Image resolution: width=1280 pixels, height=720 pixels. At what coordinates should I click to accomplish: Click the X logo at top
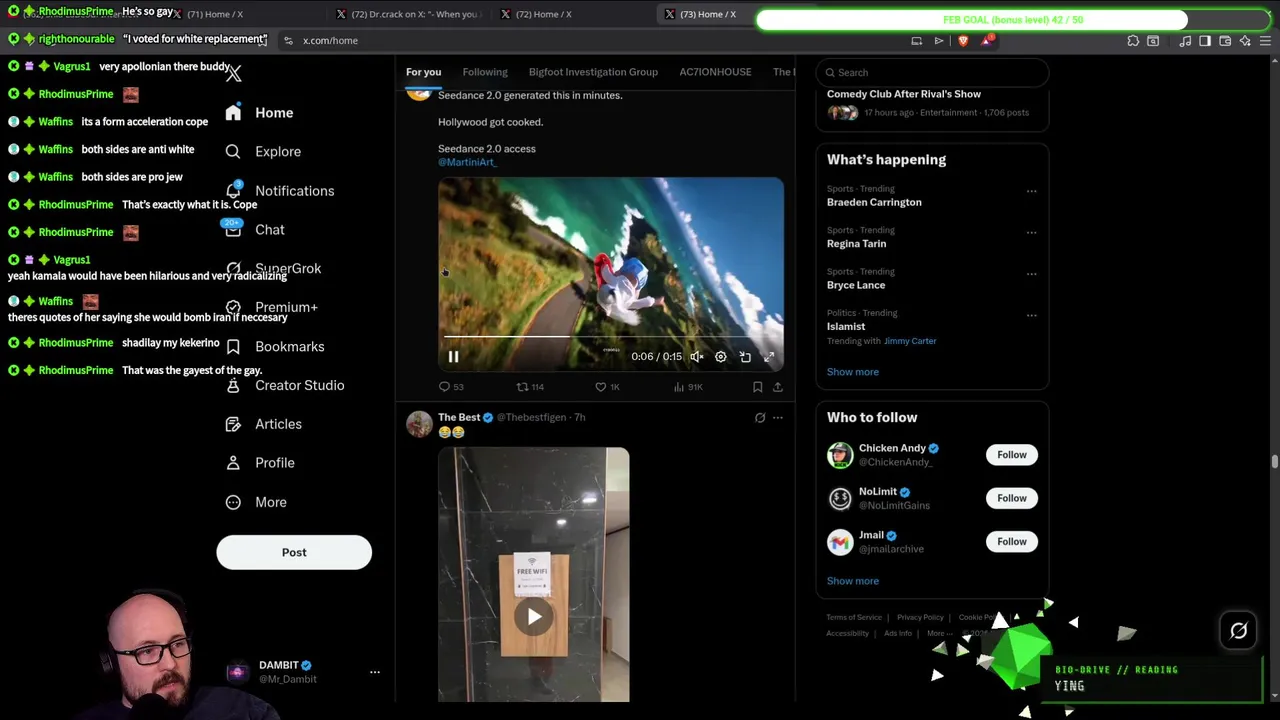pos(233,73)
